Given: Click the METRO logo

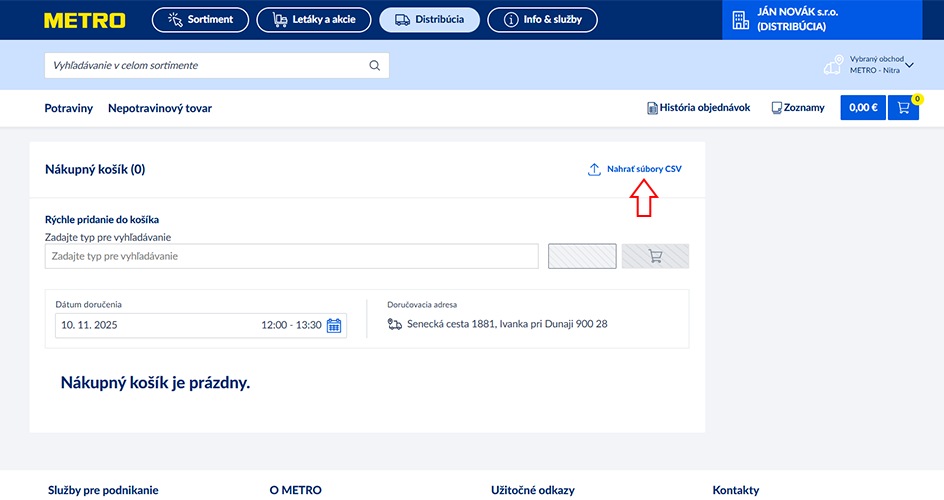Looking at the screenshot, I should tap(85, 20).
